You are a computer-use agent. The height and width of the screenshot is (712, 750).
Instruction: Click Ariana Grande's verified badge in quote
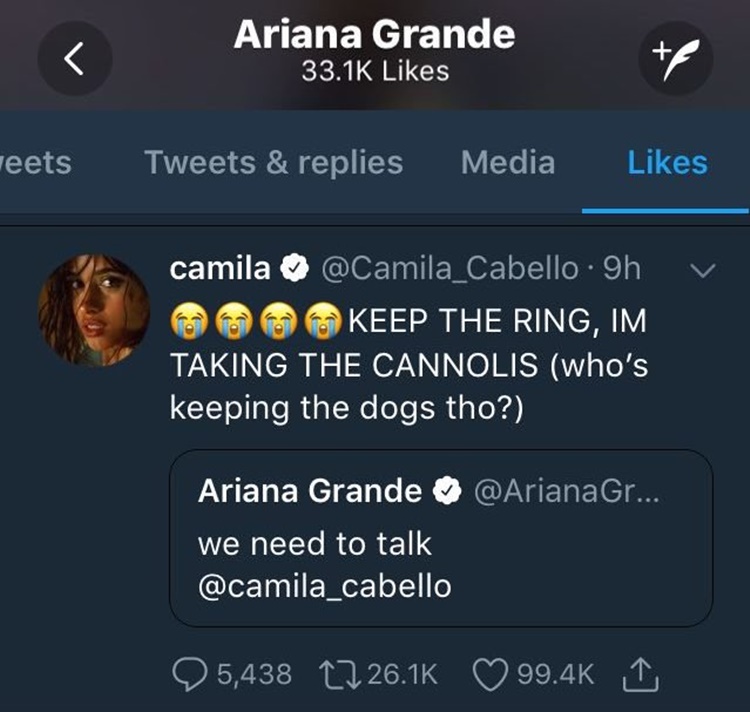pos(444,490)
